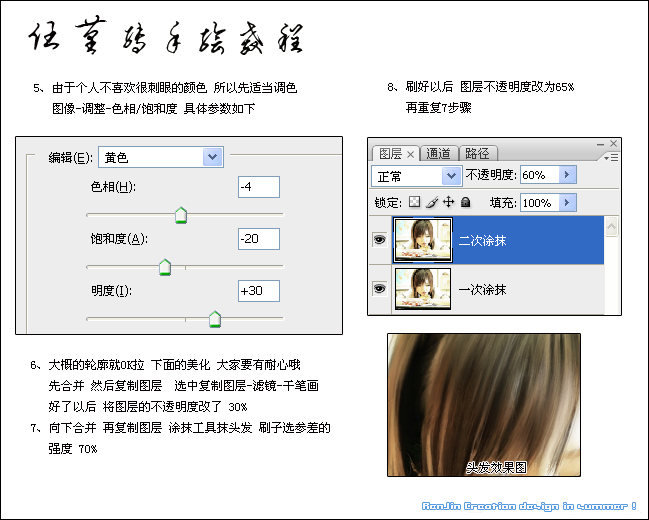Image resolution: width=649 pixels, height=520 pixels.
Task: Click the 一次涂抹 layer thumbnail
Action: (x=423, y=289)
